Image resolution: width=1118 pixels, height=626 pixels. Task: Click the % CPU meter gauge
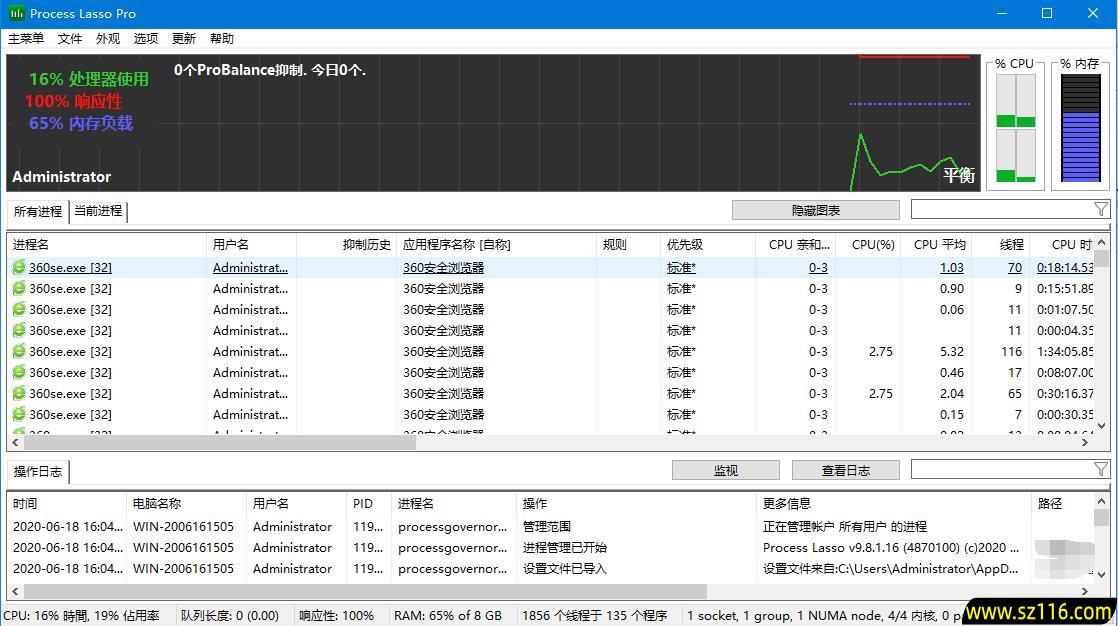(x=1015, y=128)
